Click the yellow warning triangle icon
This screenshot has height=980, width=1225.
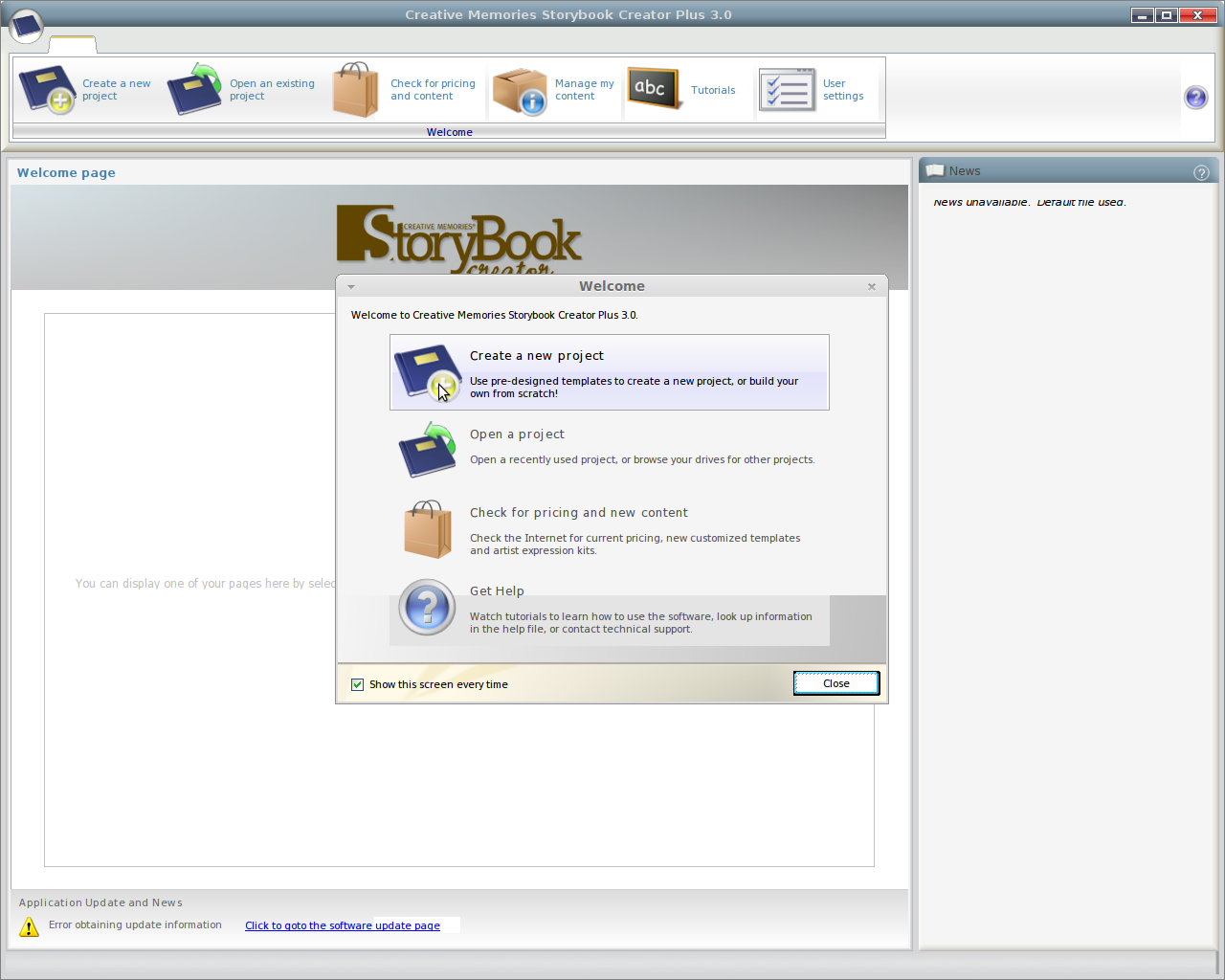point(28,926)
